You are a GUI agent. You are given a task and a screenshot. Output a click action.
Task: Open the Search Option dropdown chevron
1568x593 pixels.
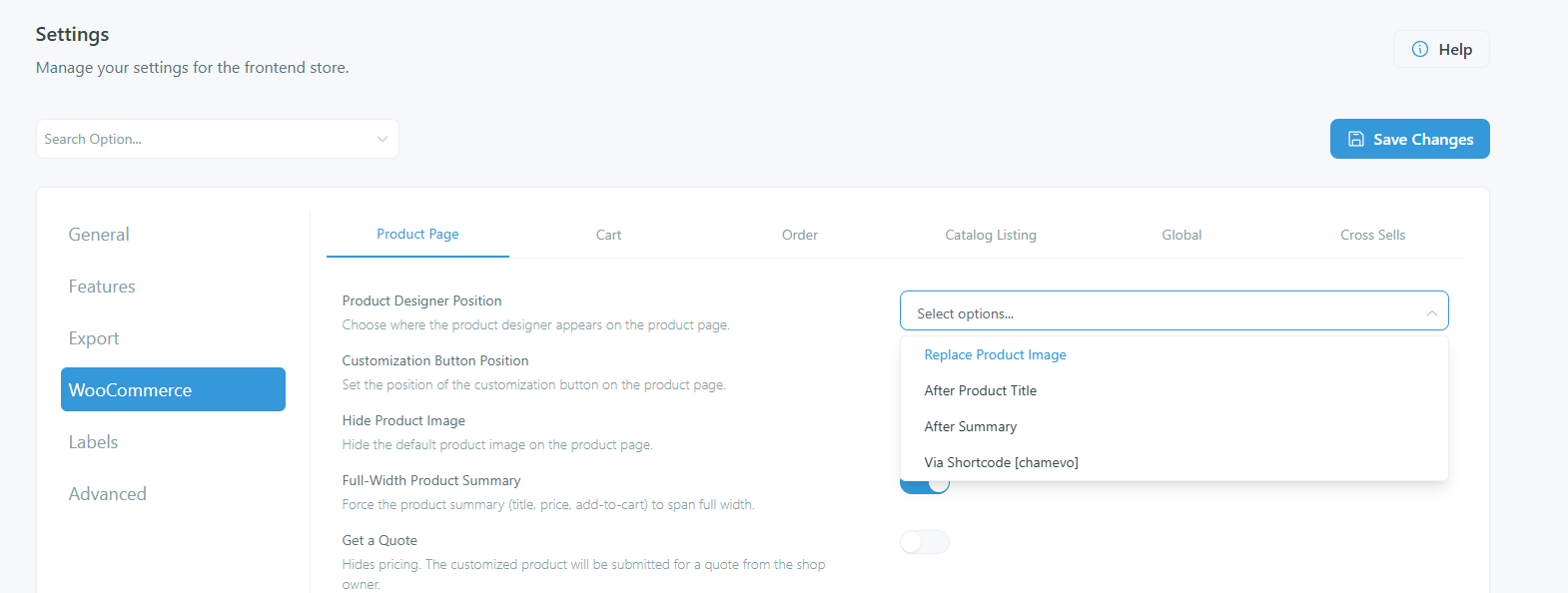pyautogui.click(x=382, y=139)
